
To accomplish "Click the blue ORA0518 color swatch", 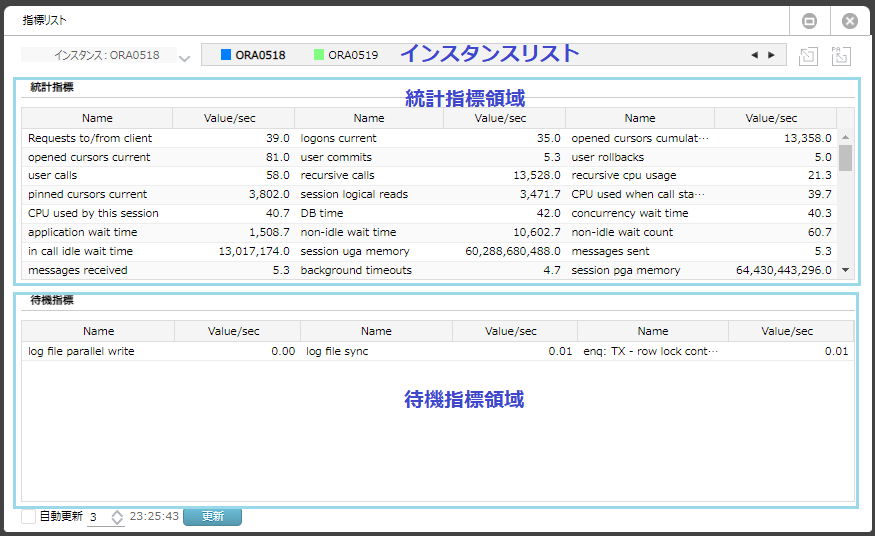I will (x=226, y=55).
